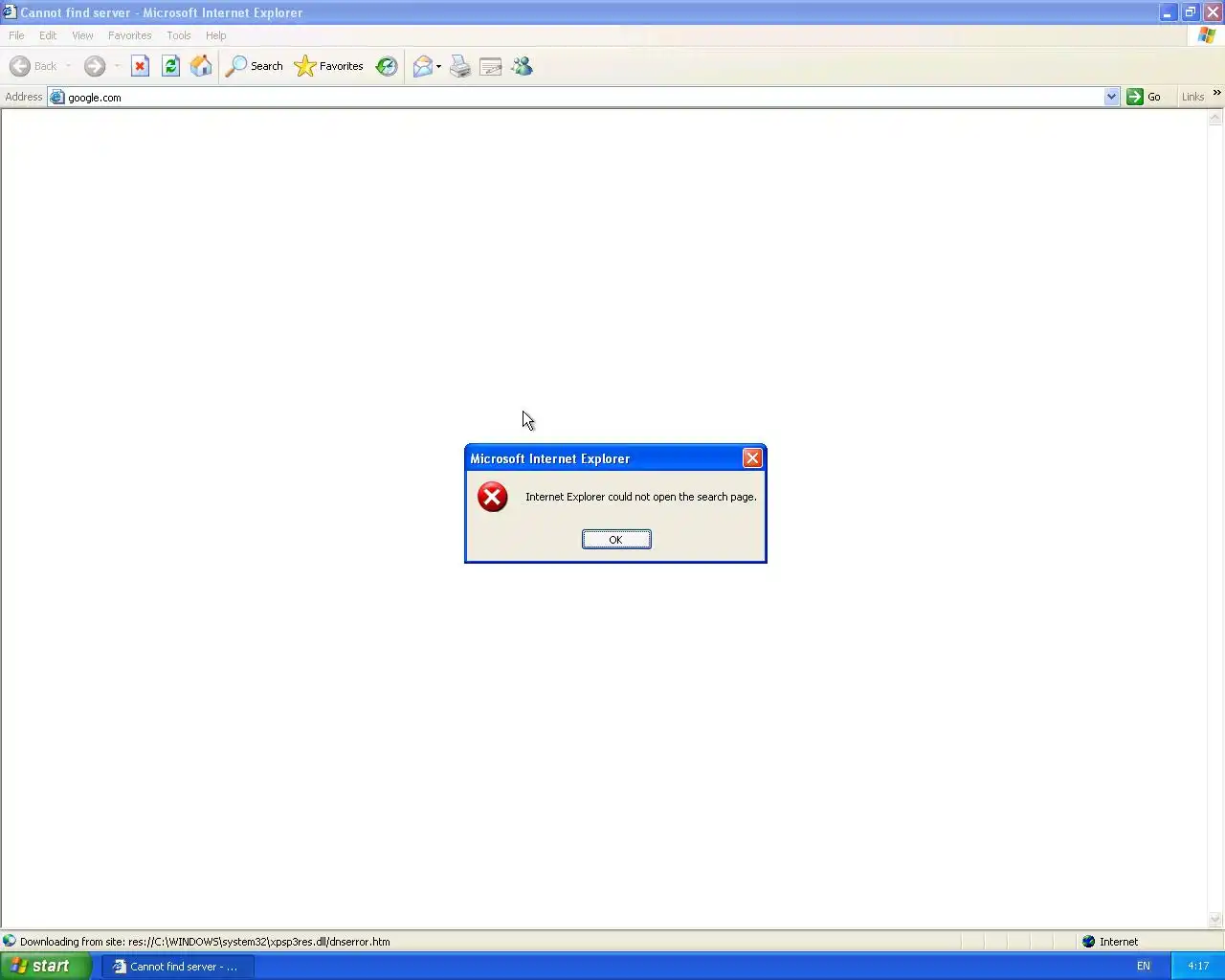
Task: Open the Windows start button
Action: 45,967
